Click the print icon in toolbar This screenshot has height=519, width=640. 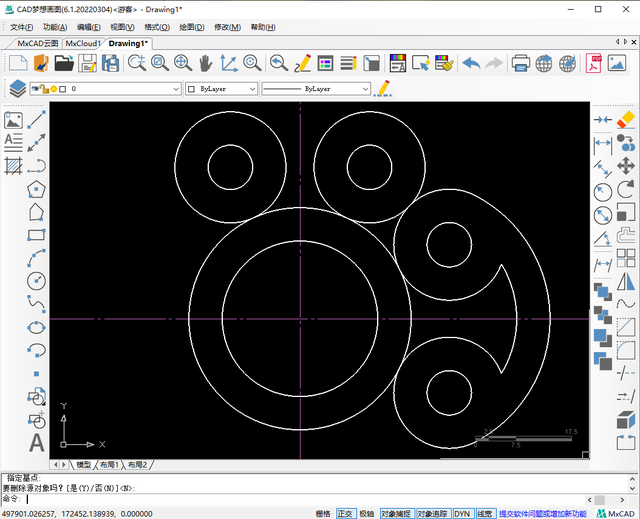coord(521,64)
